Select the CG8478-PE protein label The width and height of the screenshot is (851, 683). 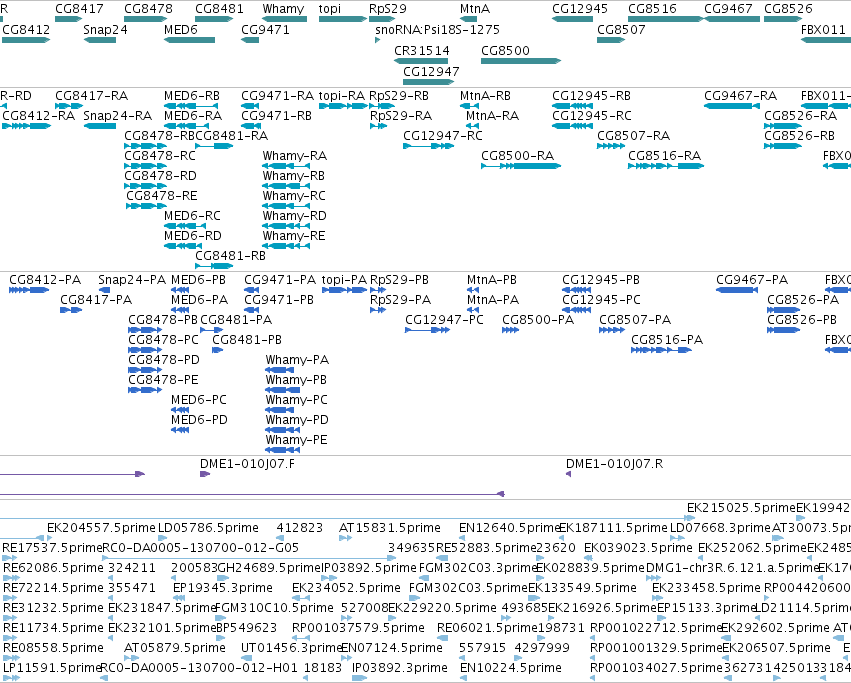coord(163,380)
